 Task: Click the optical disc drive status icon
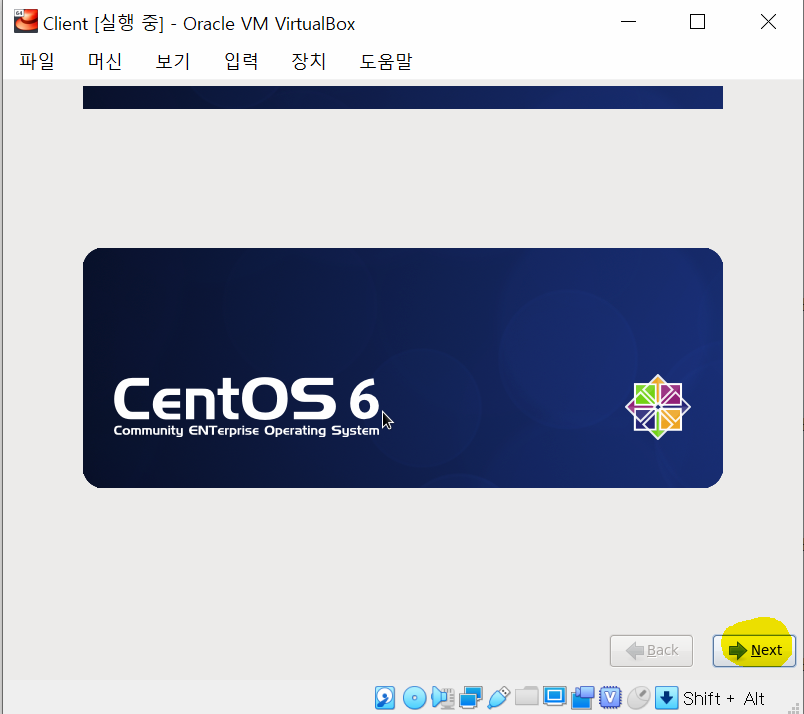coord(414,698)
